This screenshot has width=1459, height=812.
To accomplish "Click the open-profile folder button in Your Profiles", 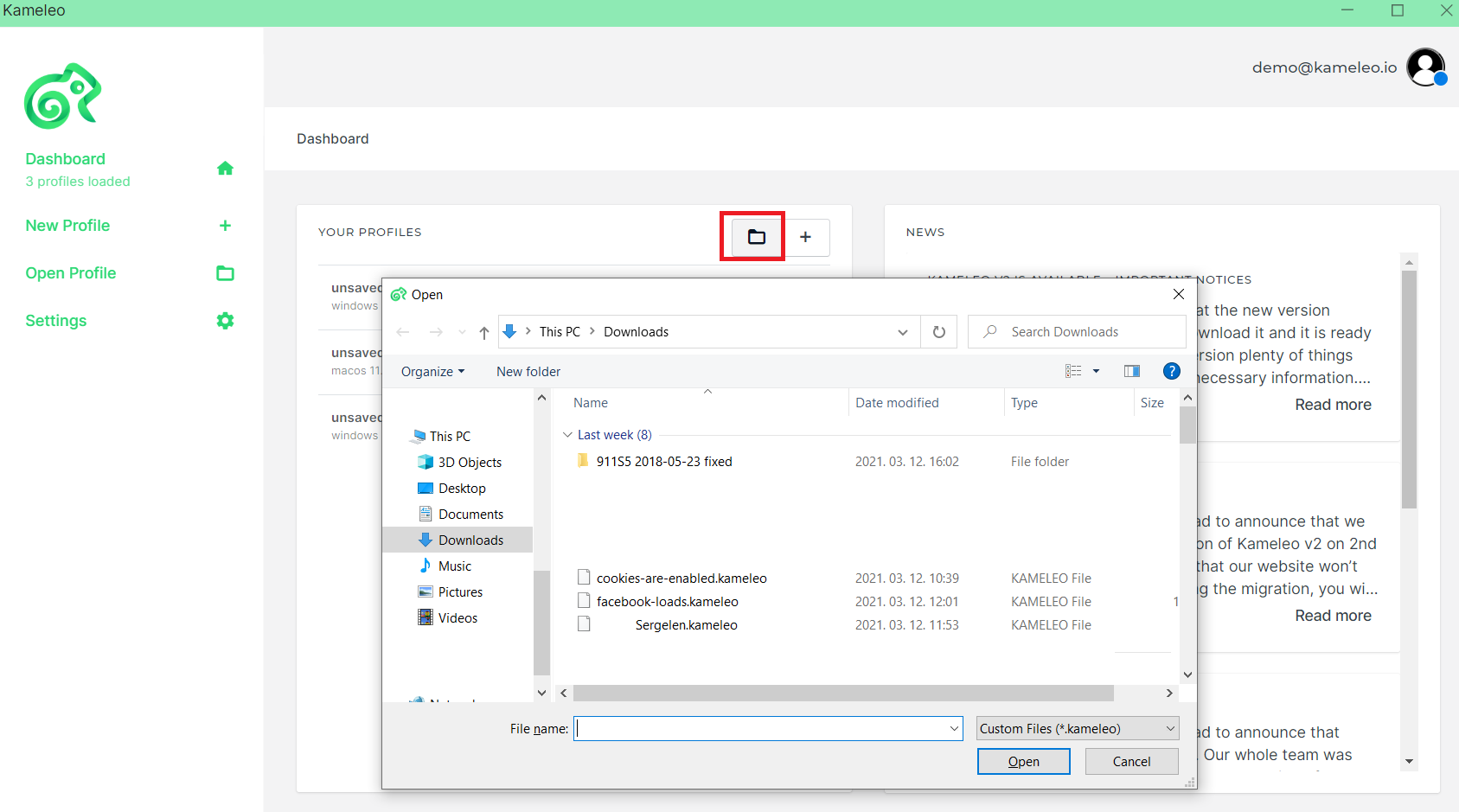I will [757, 237].
